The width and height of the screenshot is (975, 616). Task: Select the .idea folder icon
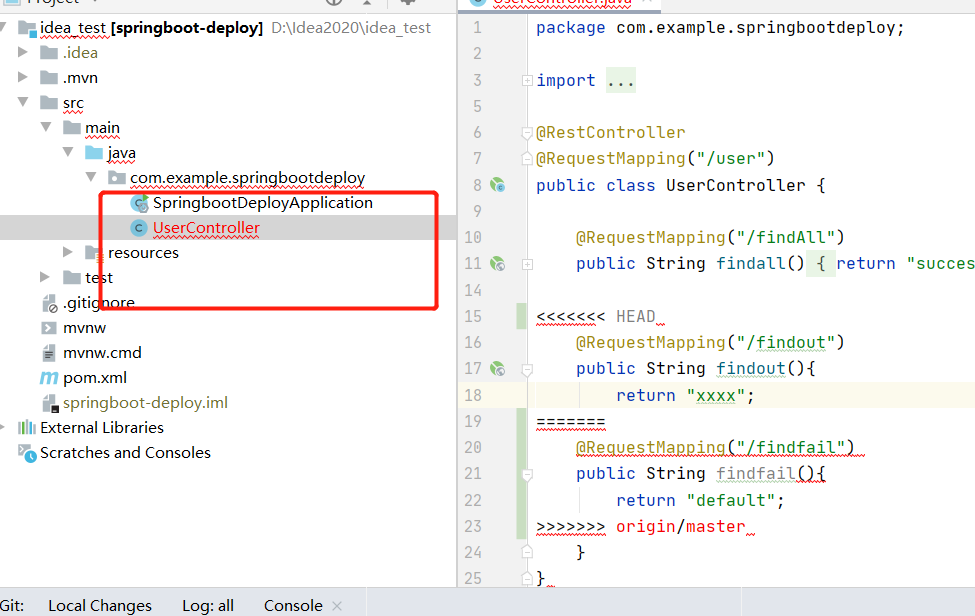tap(49, 53)
